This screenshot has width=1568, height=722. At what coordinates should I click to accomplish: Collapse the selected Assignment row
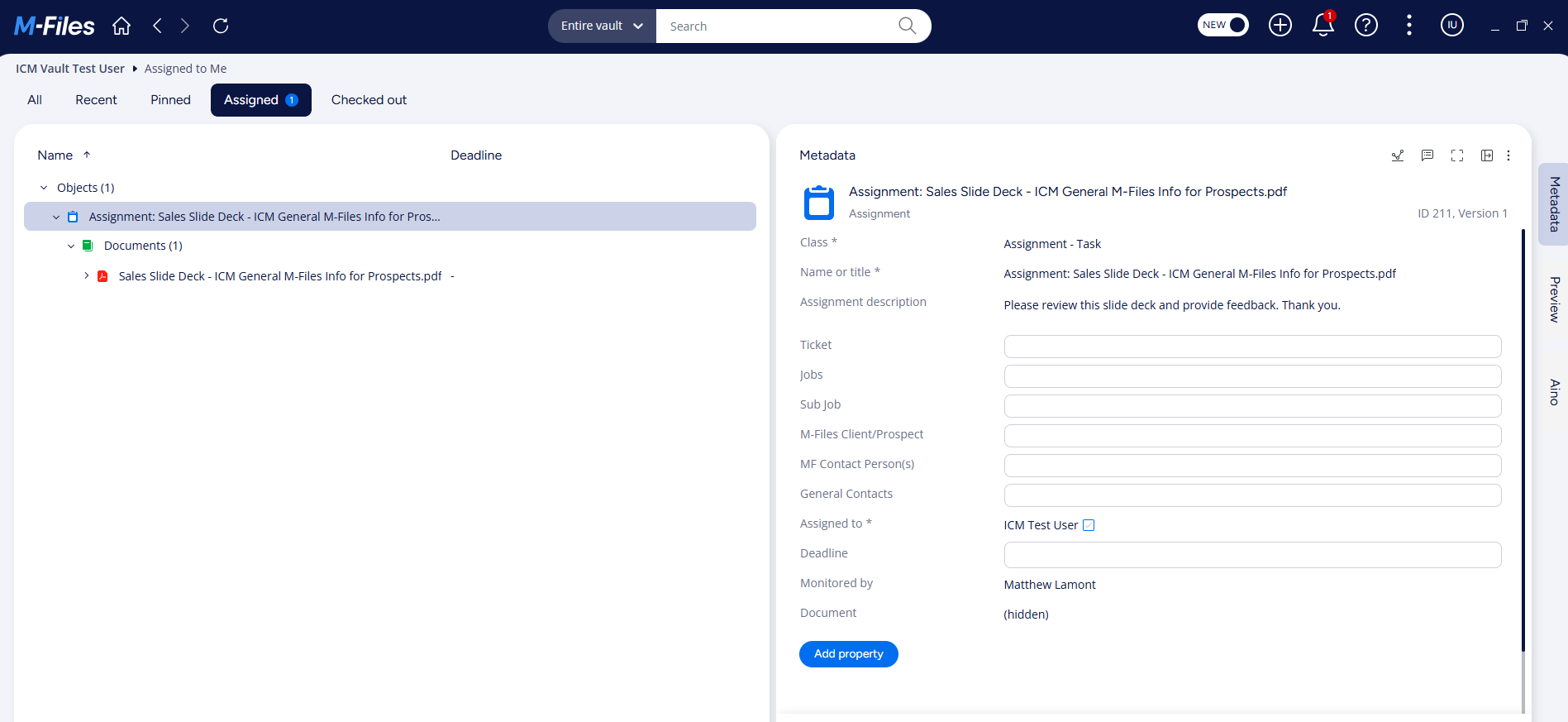click(x=56, y=217)
